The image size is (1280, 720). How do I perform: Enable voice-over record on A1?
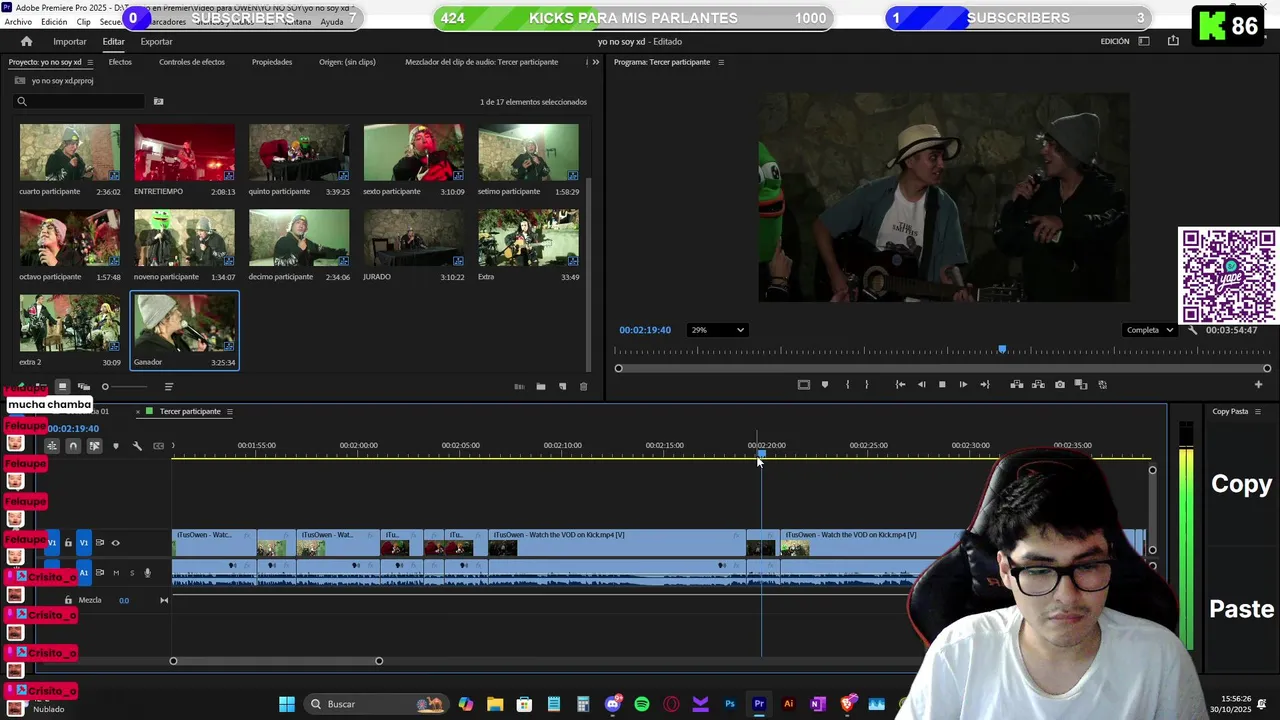click(147, 573)
